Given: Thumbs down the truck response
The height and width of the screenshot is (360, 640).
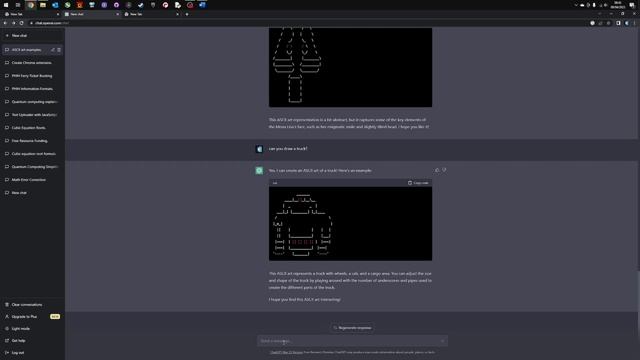Looking at the screenshot, I should coord(444,170).
